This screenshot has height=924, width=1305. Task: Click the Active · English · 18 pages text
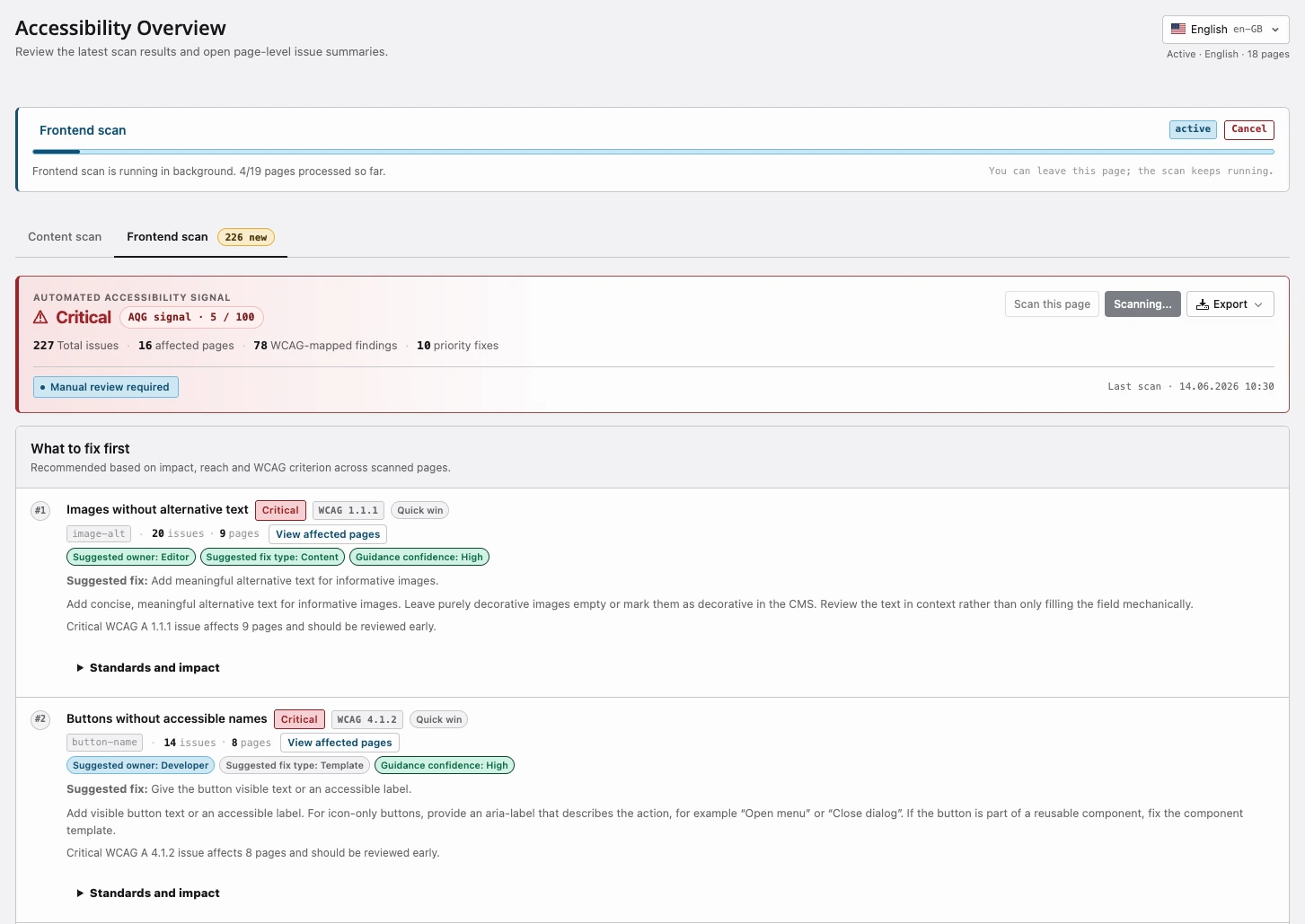click(x=1228, y=54)
